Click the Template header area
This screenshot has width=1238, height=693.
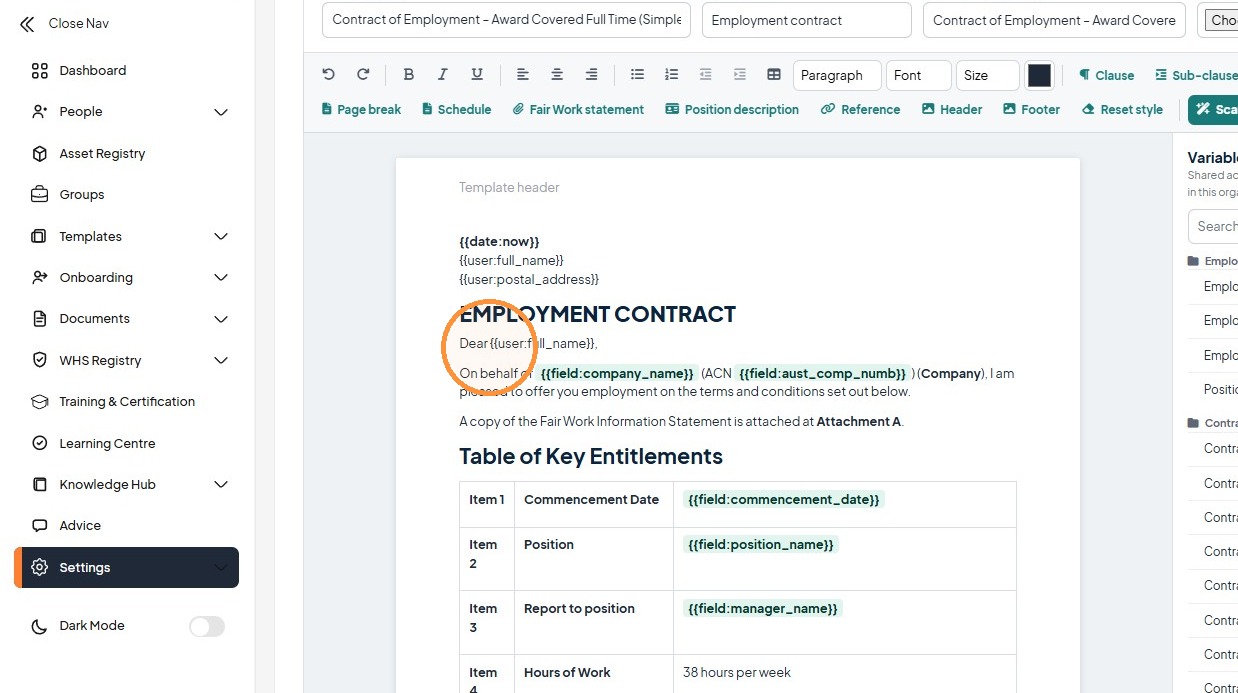[509, 188]
